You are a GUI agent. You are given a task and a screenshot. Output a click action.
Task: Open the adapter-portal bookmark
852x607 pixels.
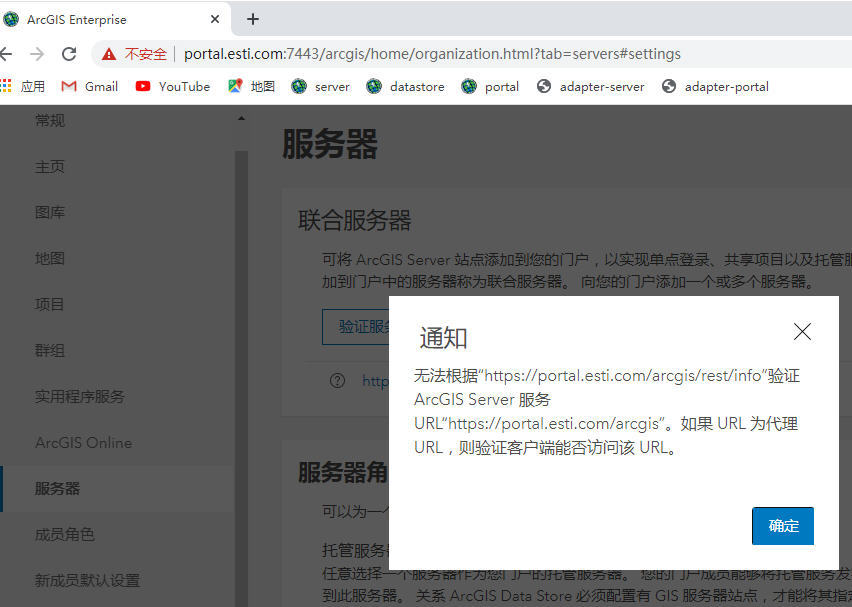click(715, 86)
